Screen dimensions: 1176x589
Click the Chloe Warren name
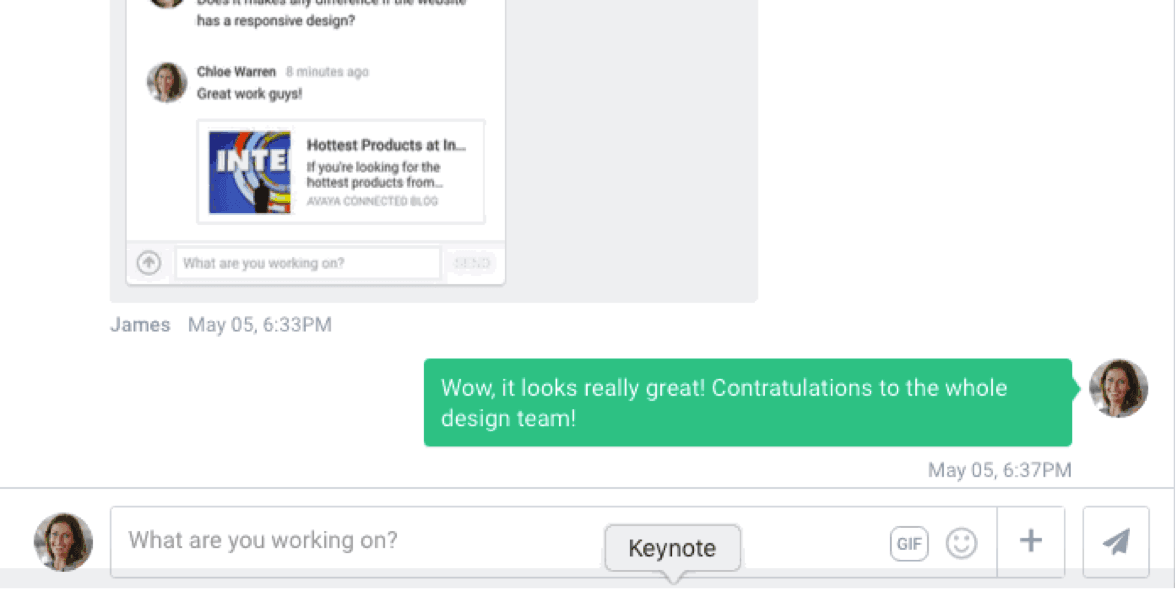pyautogui.click(x=235, y=72)
